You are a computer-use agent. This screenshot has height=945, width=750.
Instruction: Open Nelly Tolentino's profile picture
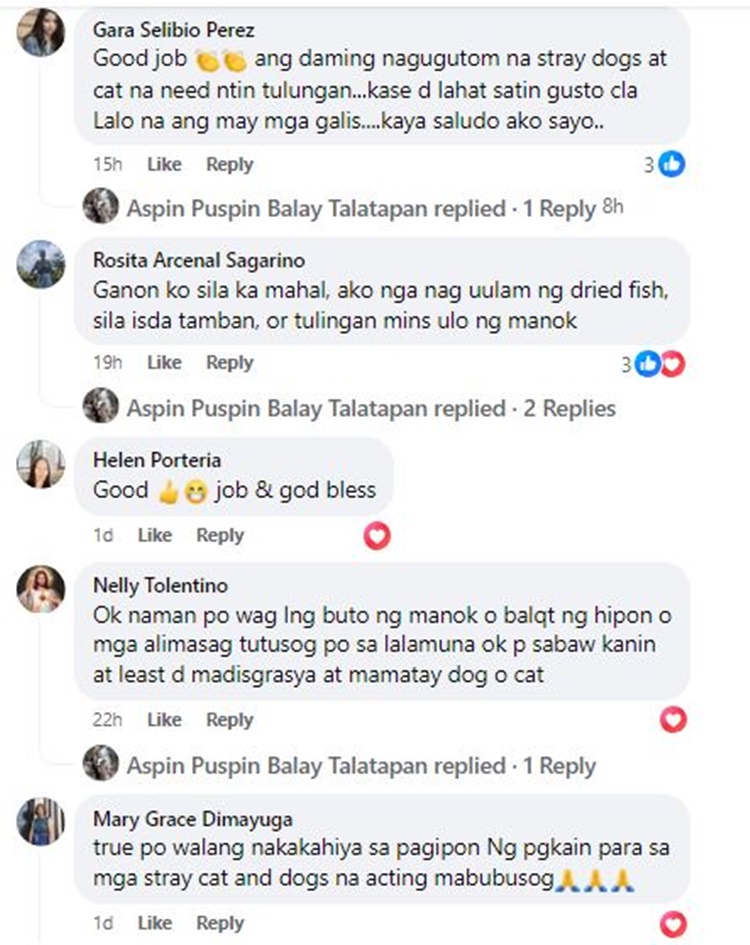pos(41,589)
